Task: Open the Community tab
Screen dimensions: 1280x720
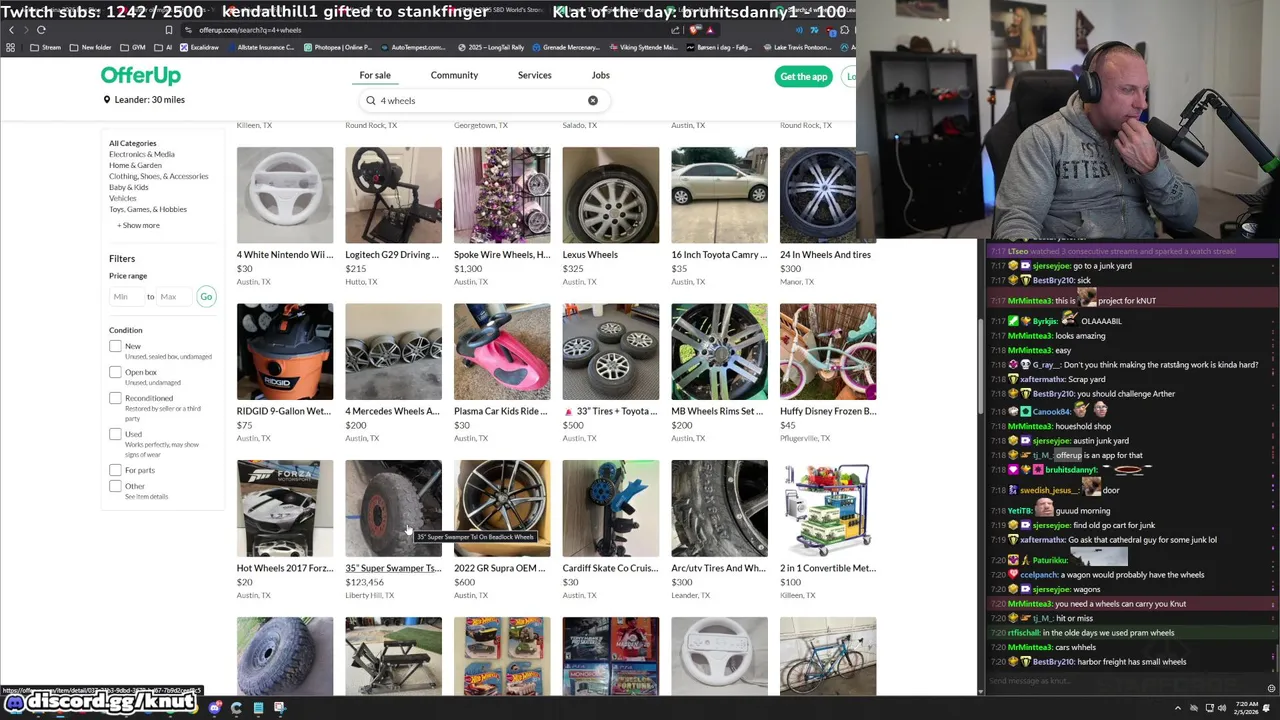Action: pos(454,75)
